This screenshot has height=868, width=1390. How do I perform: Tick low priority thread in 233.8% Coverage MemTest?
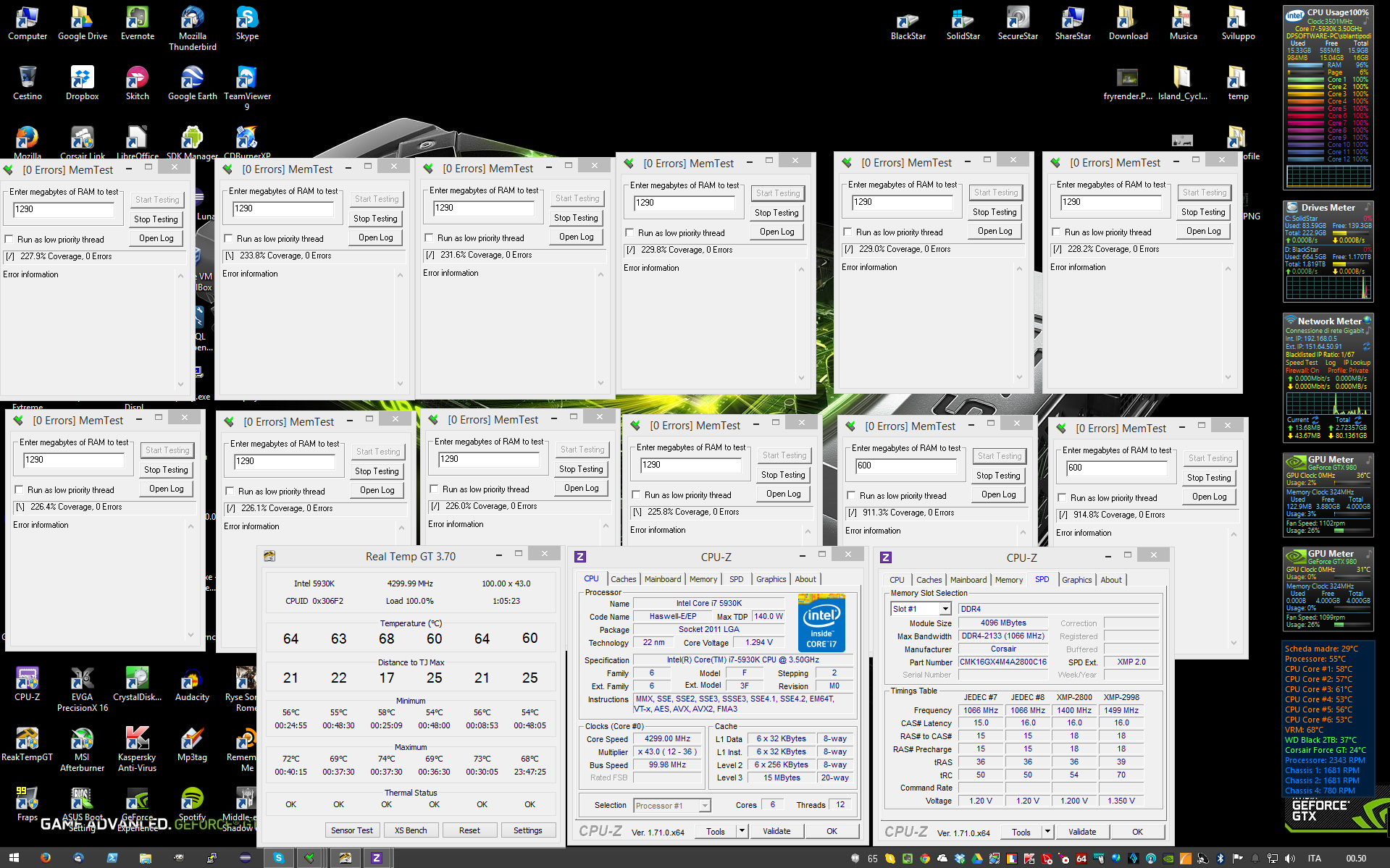[229, 238]
